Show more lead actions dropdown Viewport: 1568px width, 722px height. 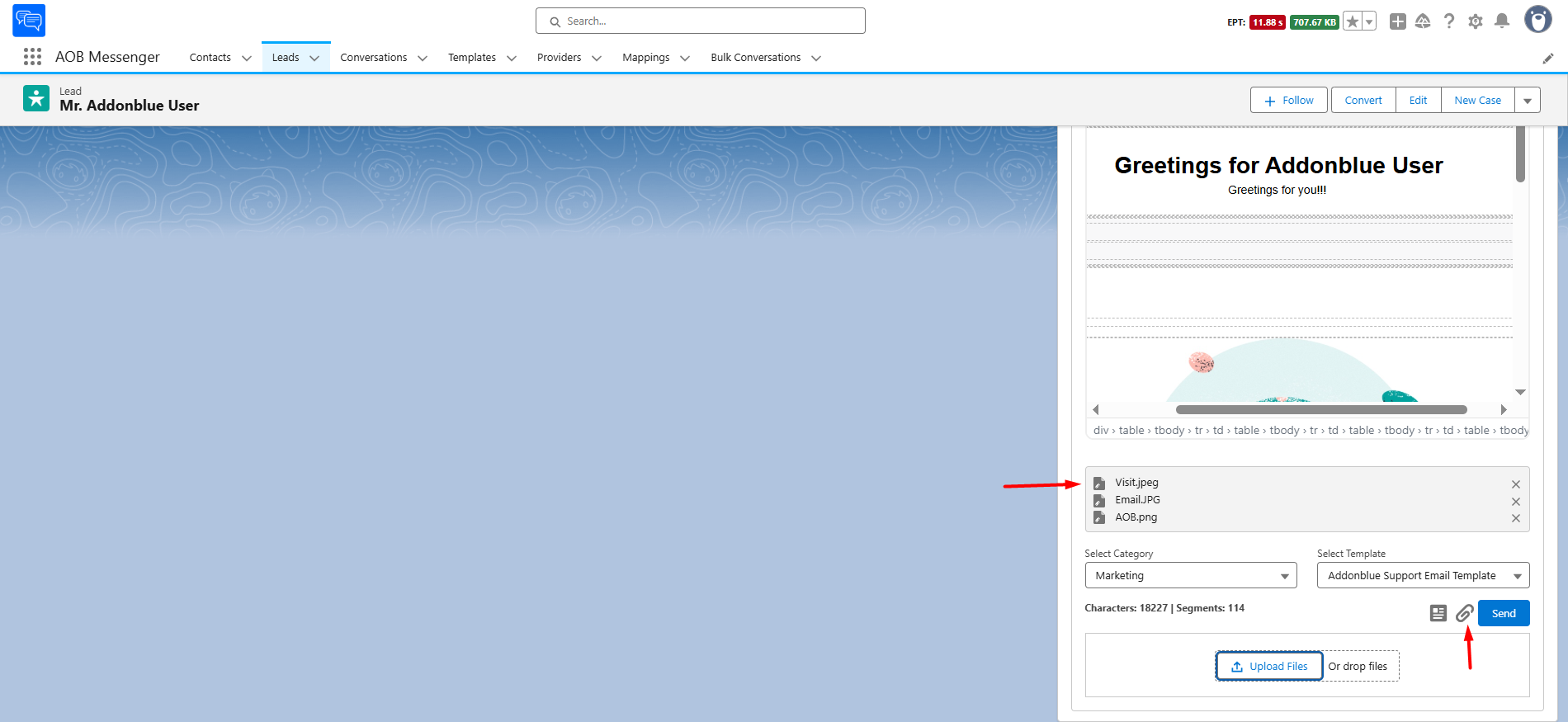point(1528,100)
